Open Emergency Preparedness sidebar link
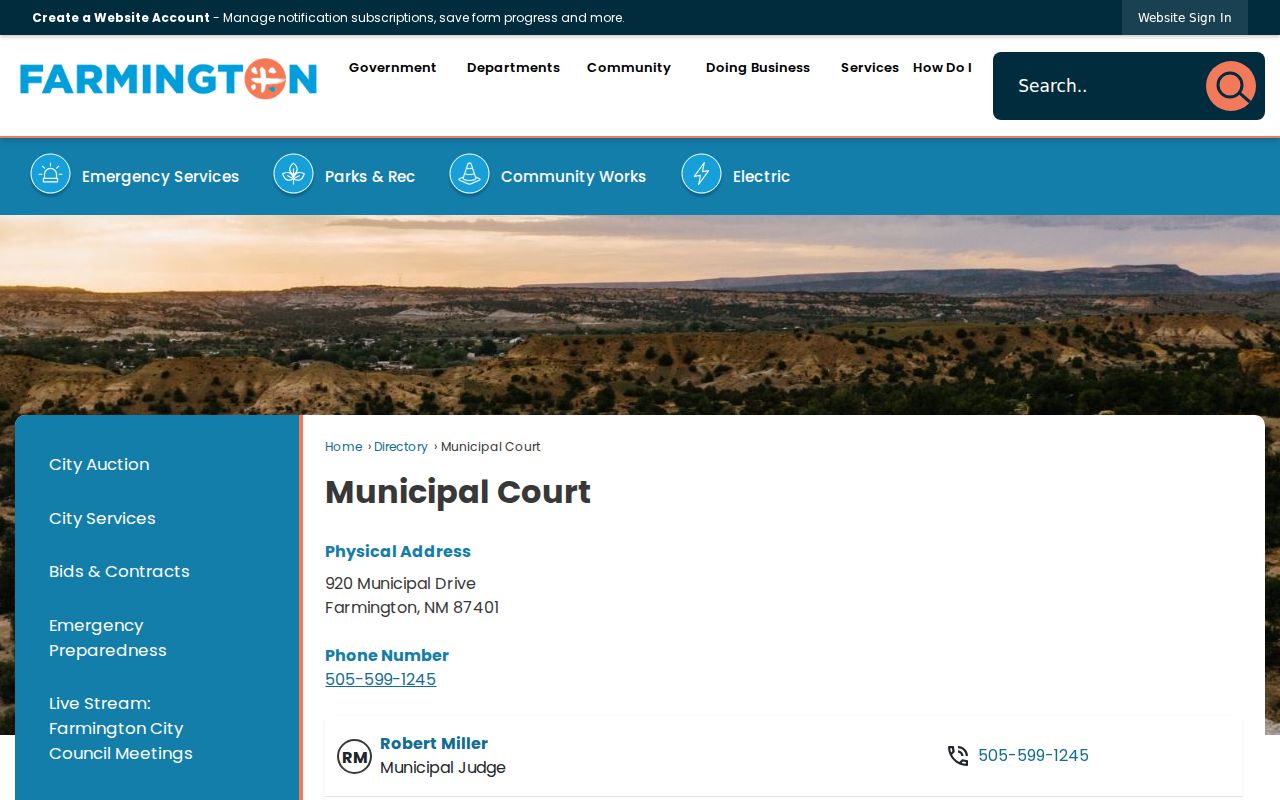The height and width of the screenshot is (800, 1280). (108, 638)
